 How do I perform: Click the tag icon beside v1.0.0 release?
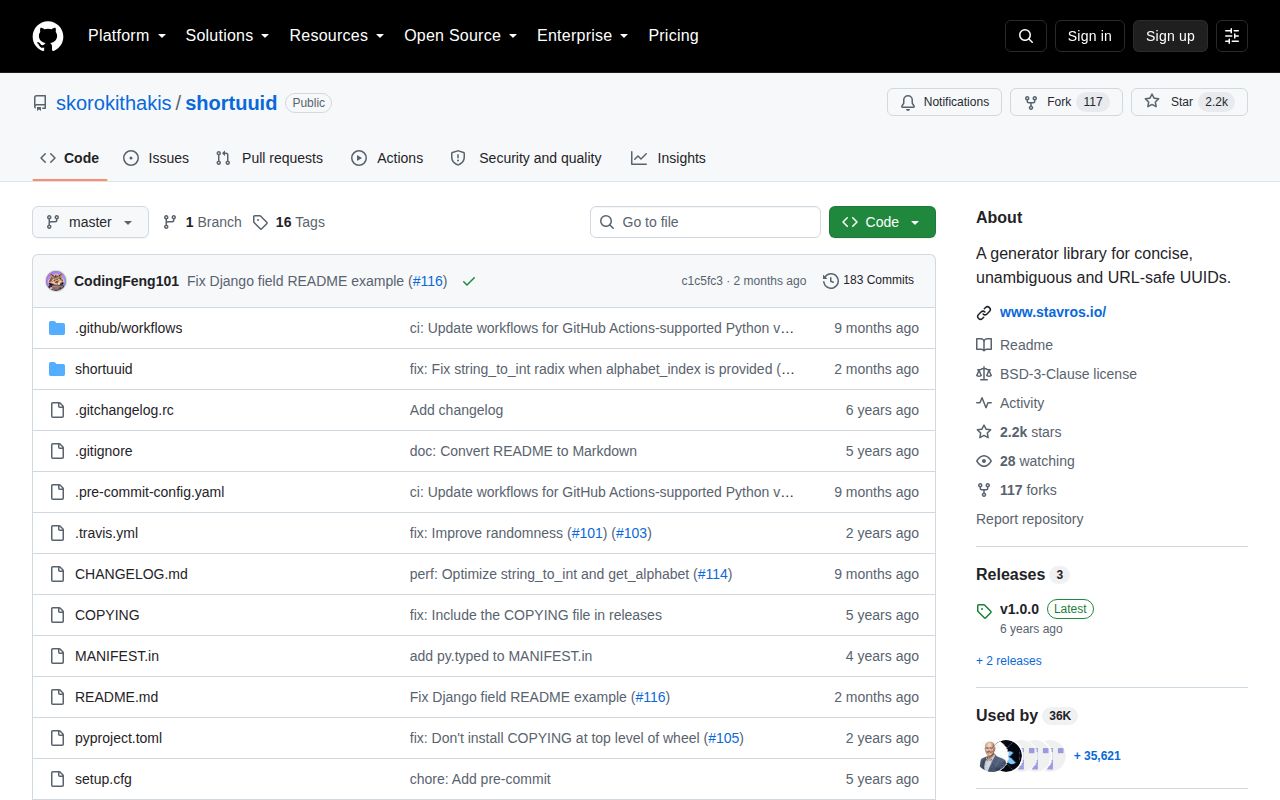[984, 610]
